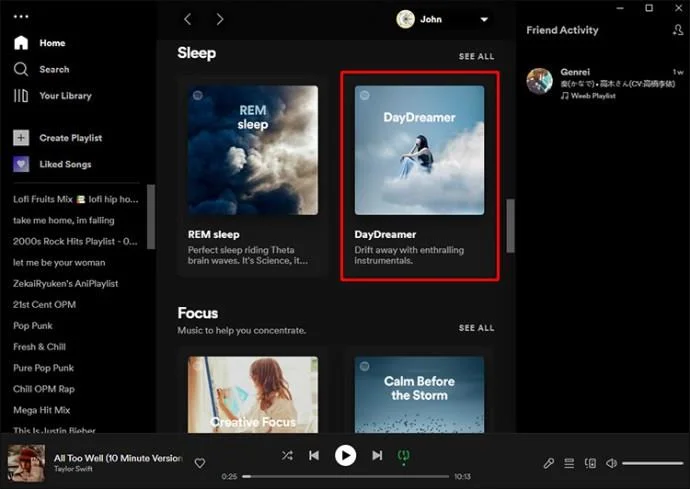This screenshot has height=489, width=690.
Task: Minimize the Spotify window
Action: tap(620, 8)
